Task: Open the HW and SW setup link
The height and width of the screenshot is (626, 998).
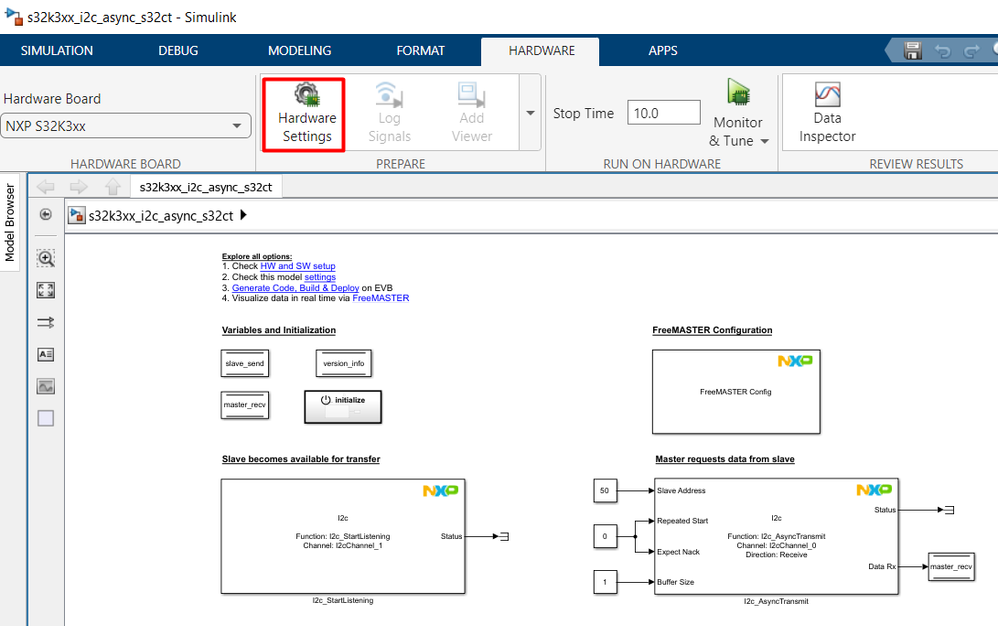Action: (297, 266)
